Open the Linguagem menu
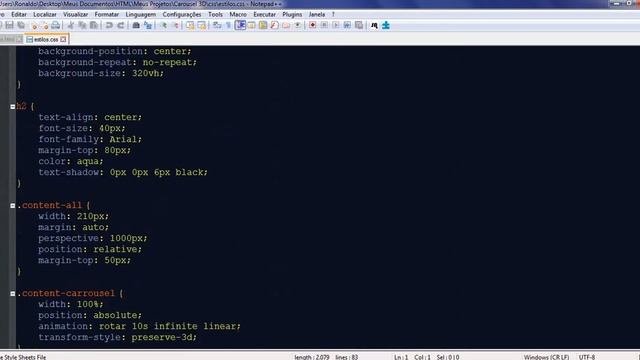This screenshot has height=360, width=640. pos(140,14)
